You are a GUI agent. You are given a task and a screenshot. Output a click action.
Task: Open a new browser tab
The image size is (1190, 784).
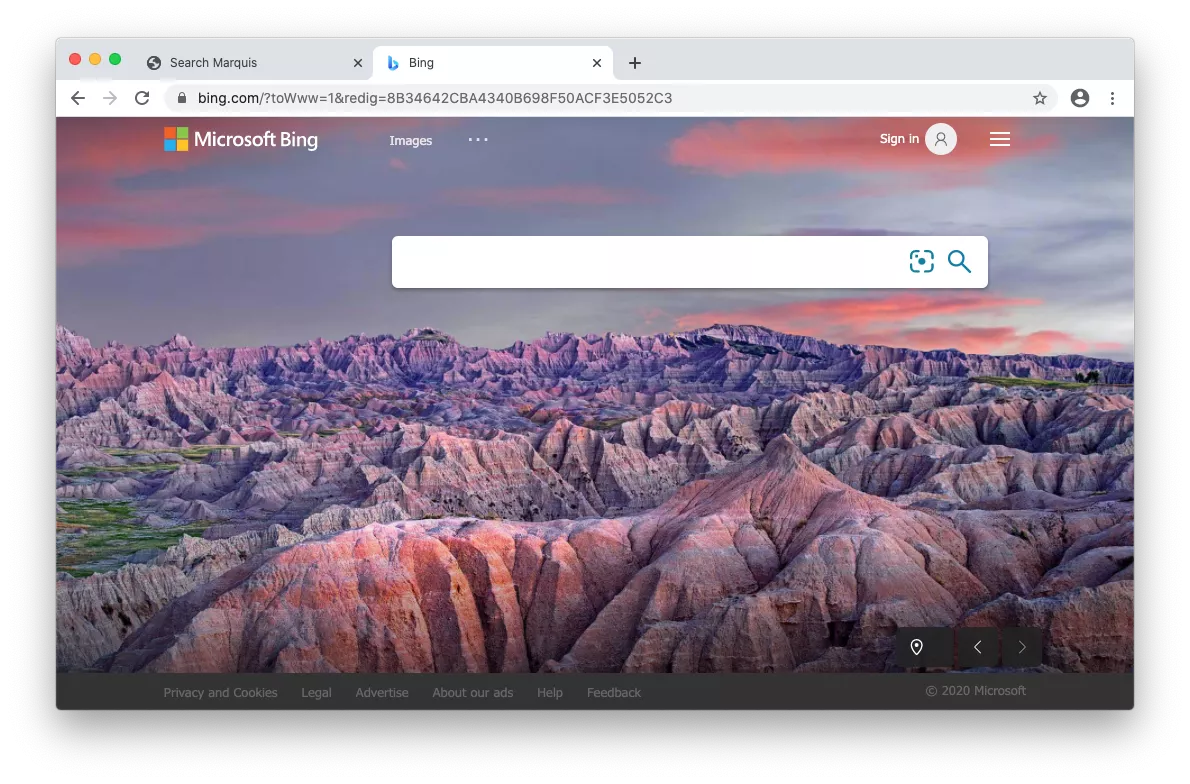(634, 63)
